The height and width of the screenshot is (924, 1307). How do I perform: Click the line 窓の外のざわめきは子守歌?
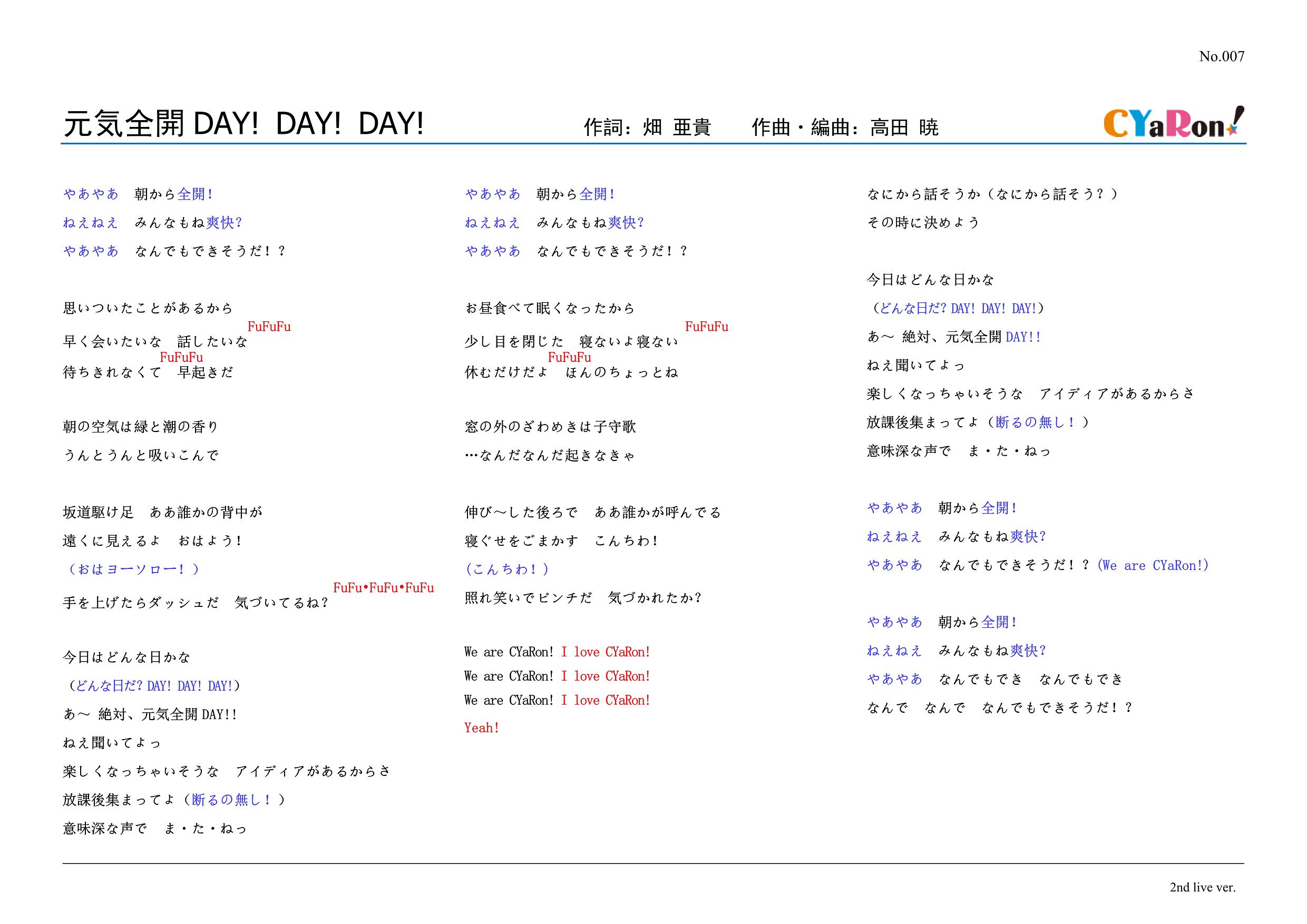(x=550, y=427)
